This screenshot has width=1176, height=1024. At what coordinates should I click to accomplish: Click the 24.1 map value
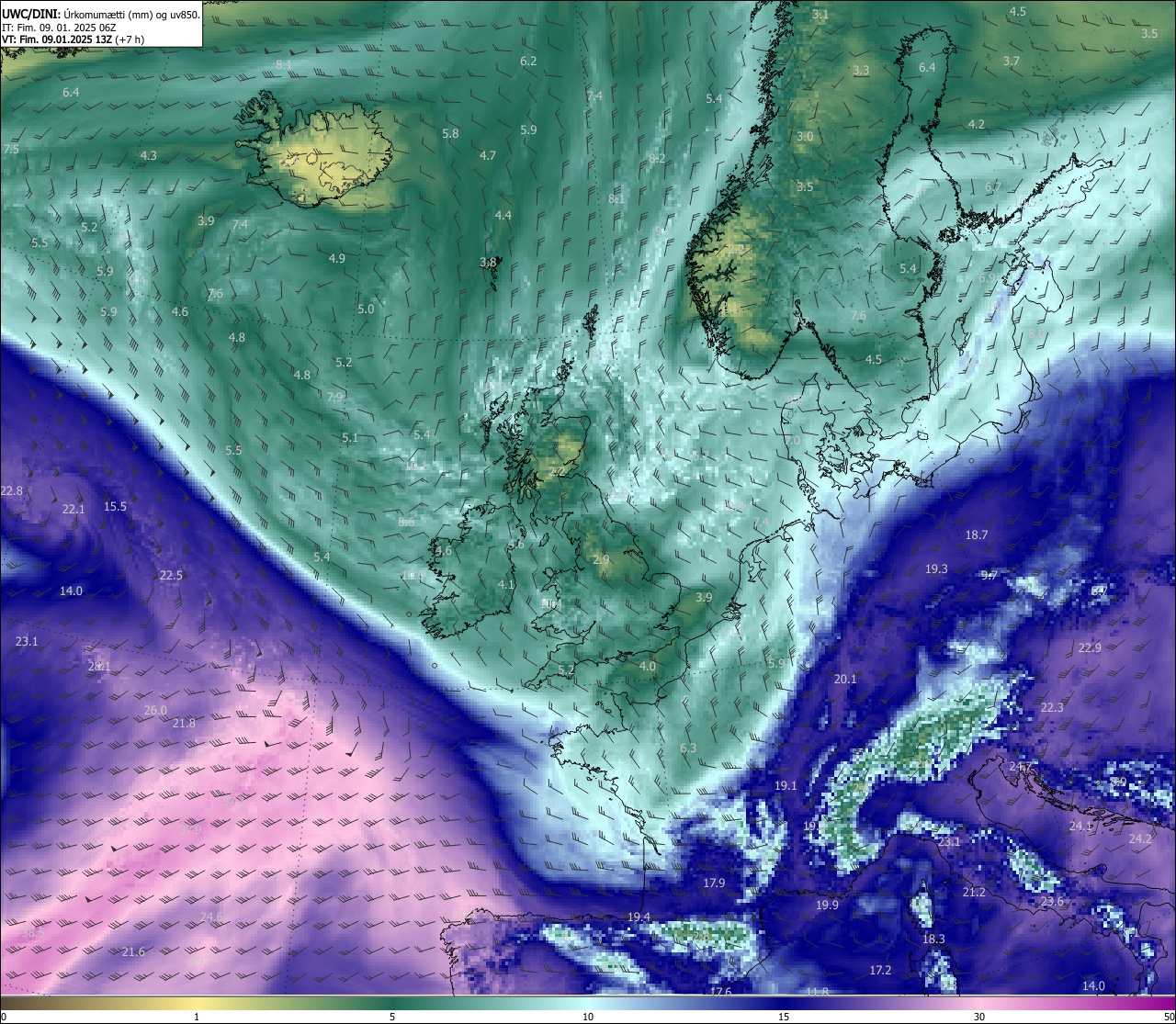(1080, 827)
